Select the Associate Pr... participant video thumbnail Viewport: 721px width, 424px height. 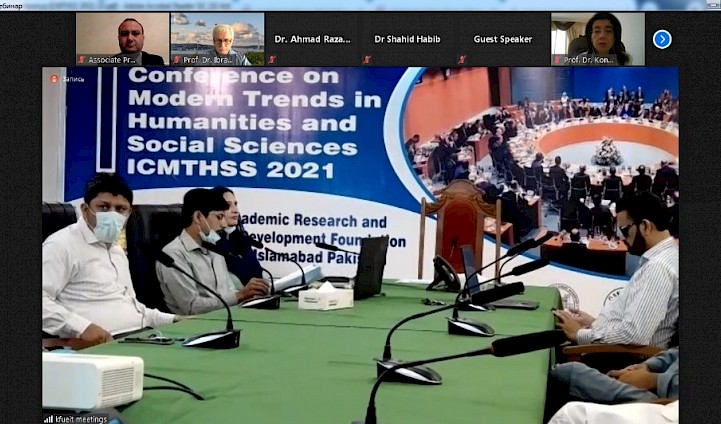[x=122, y=39]
